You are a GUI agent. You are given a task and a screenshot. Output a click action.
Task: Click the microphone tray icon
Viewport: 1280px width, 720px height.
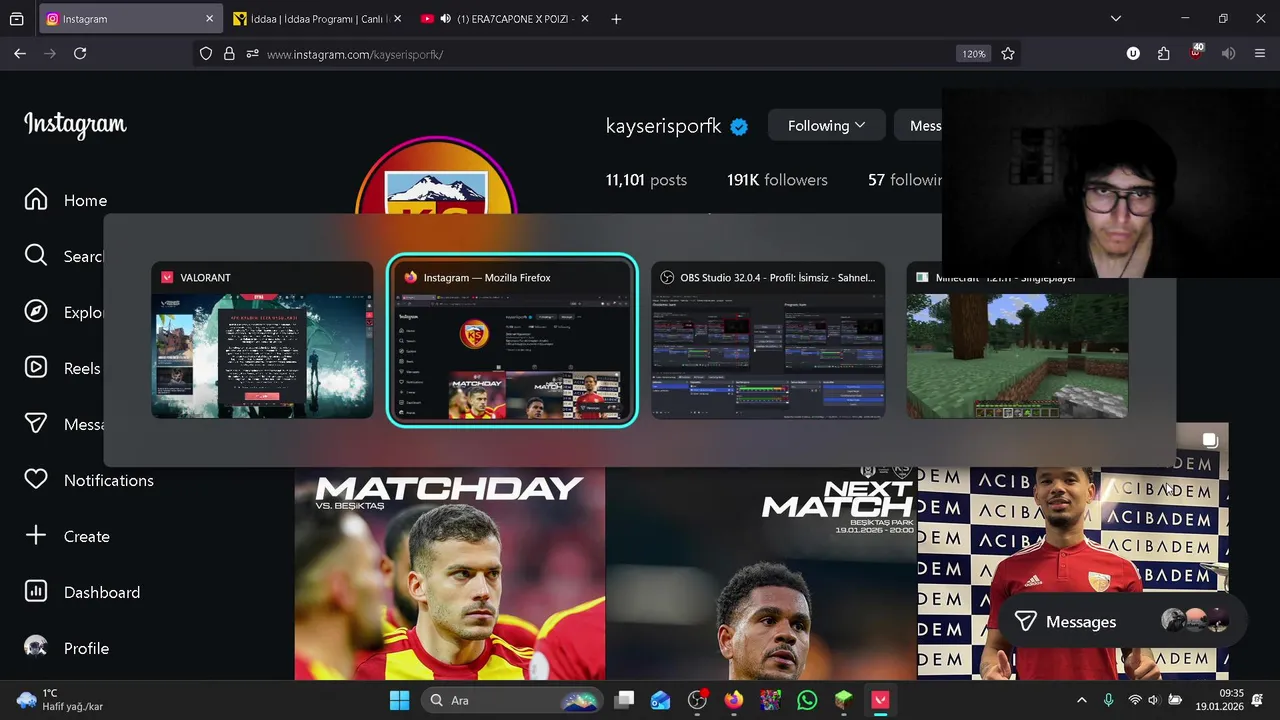[x=1108, y=700]
